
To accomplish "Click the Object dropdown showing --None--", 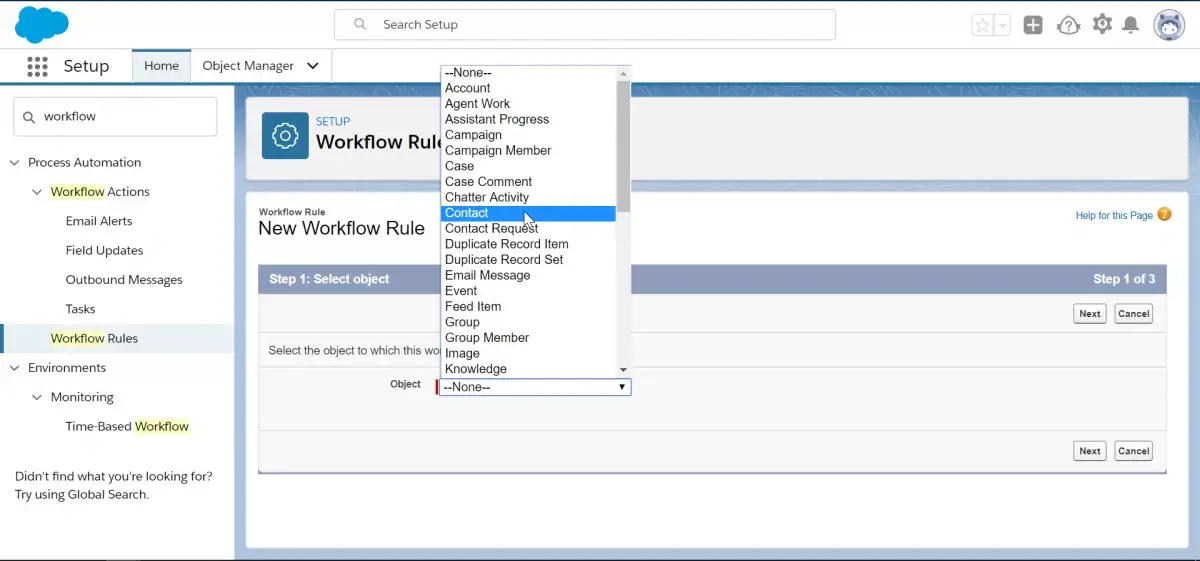I will point(535,387).
